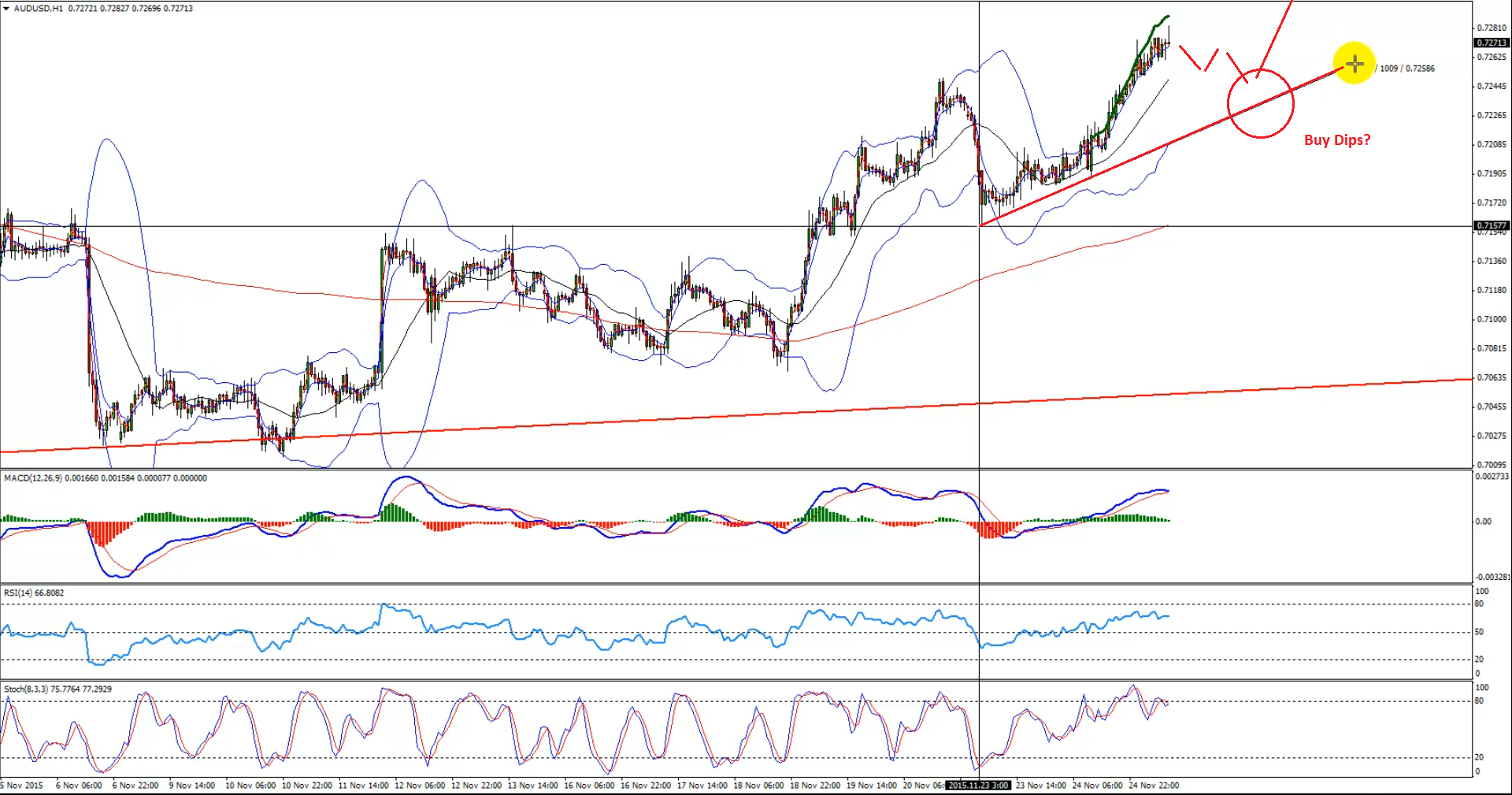The image size is (1512, 795).
Task: Click the Stochastic 80 level scale label
Action: click(x=1479, y=700)
